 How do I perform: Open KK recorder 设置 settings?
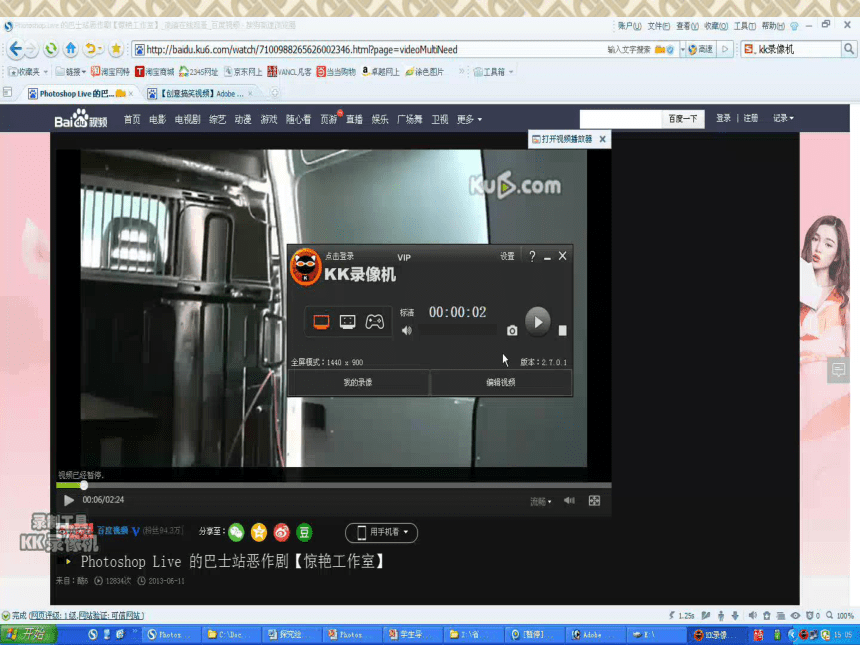[x=507, y=256]
